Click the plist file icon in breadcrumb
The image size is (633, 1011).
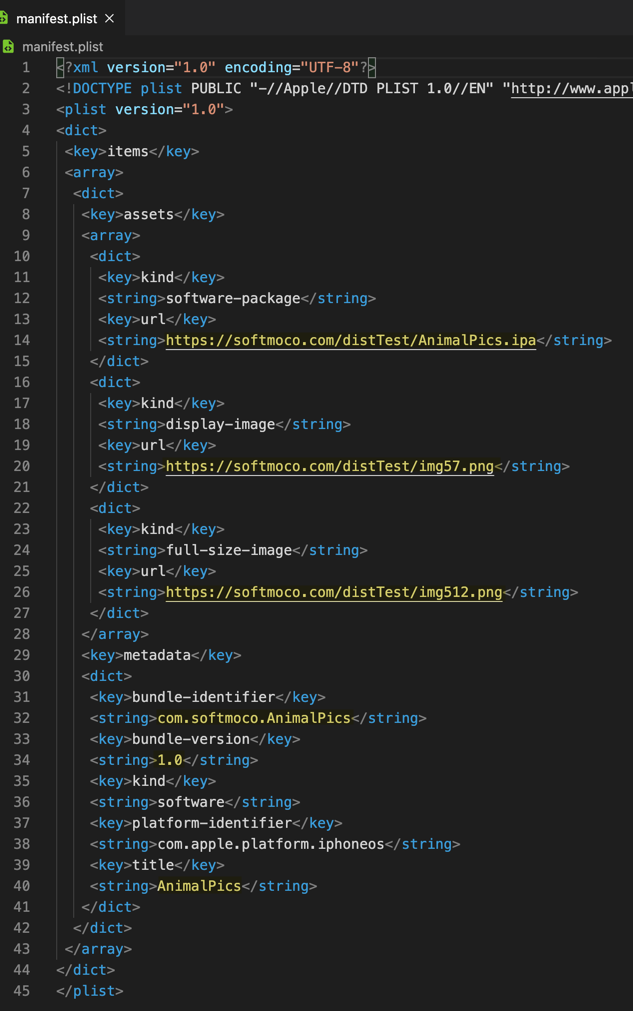point(9,46)
